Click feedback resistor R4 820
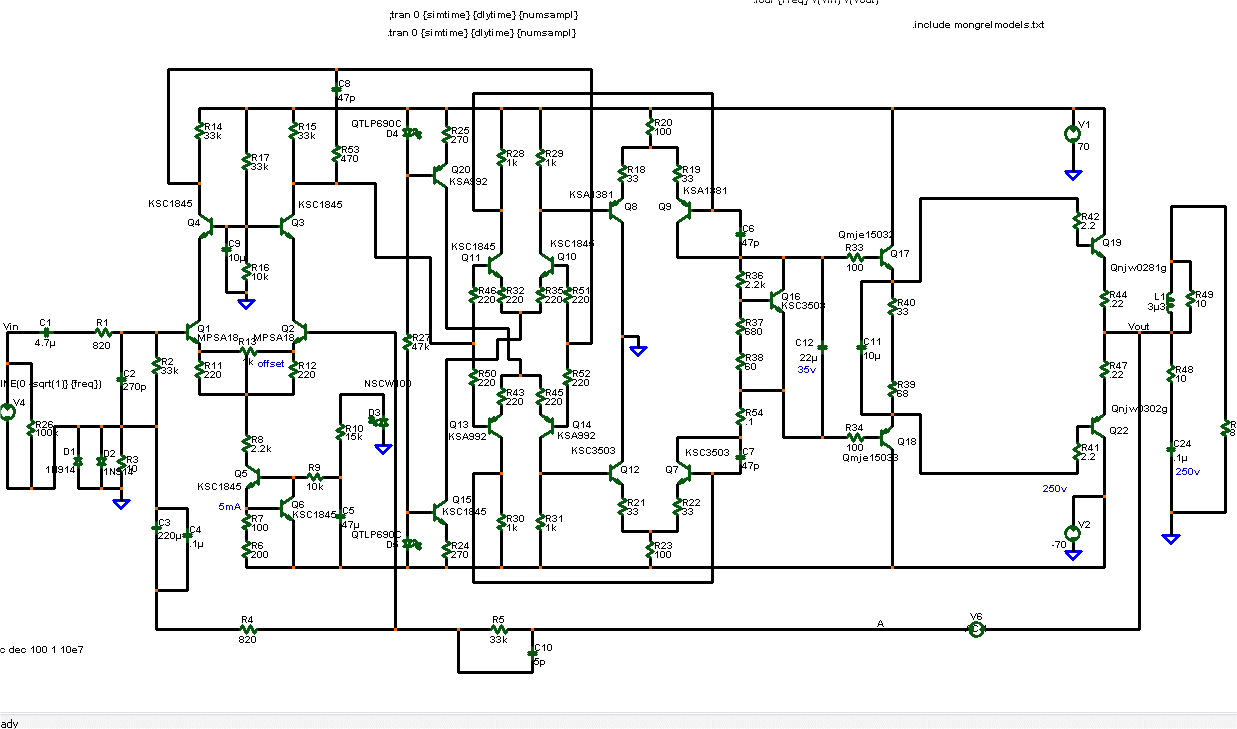 247,630
